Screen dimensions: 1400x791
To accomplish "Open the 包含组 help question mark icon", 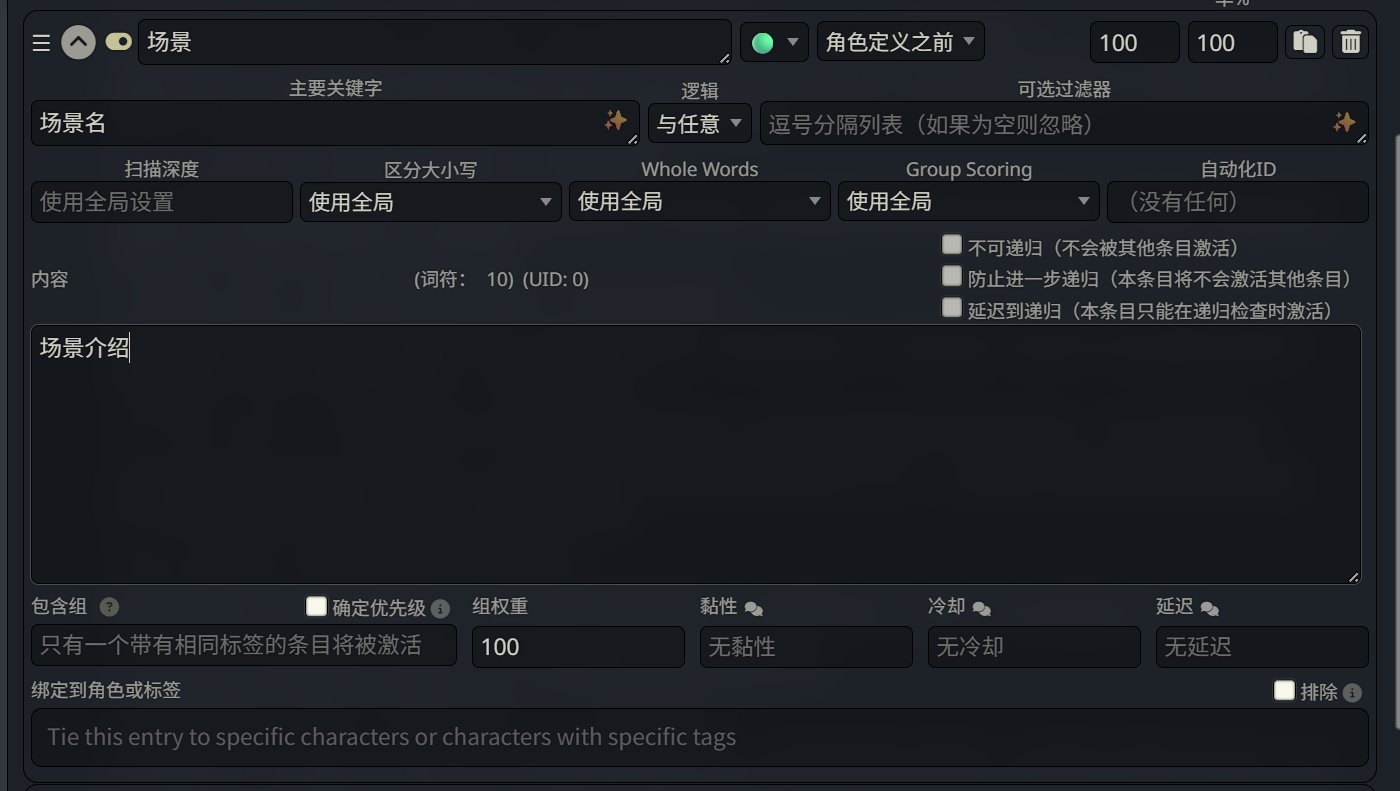I will tap(108, 607).
